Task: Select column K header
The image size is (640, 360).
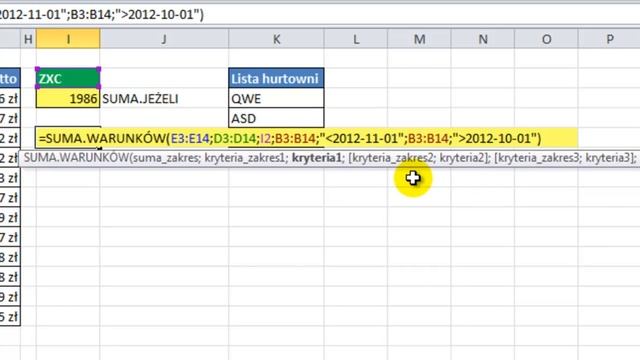Action: click(x=276, y=39)
